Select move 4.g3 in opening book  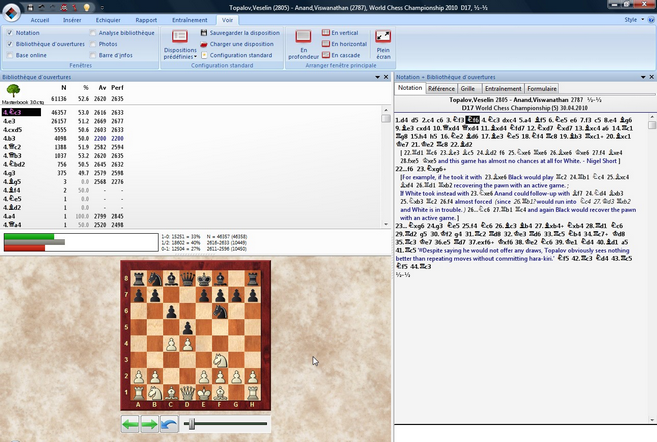coord(9,173)
